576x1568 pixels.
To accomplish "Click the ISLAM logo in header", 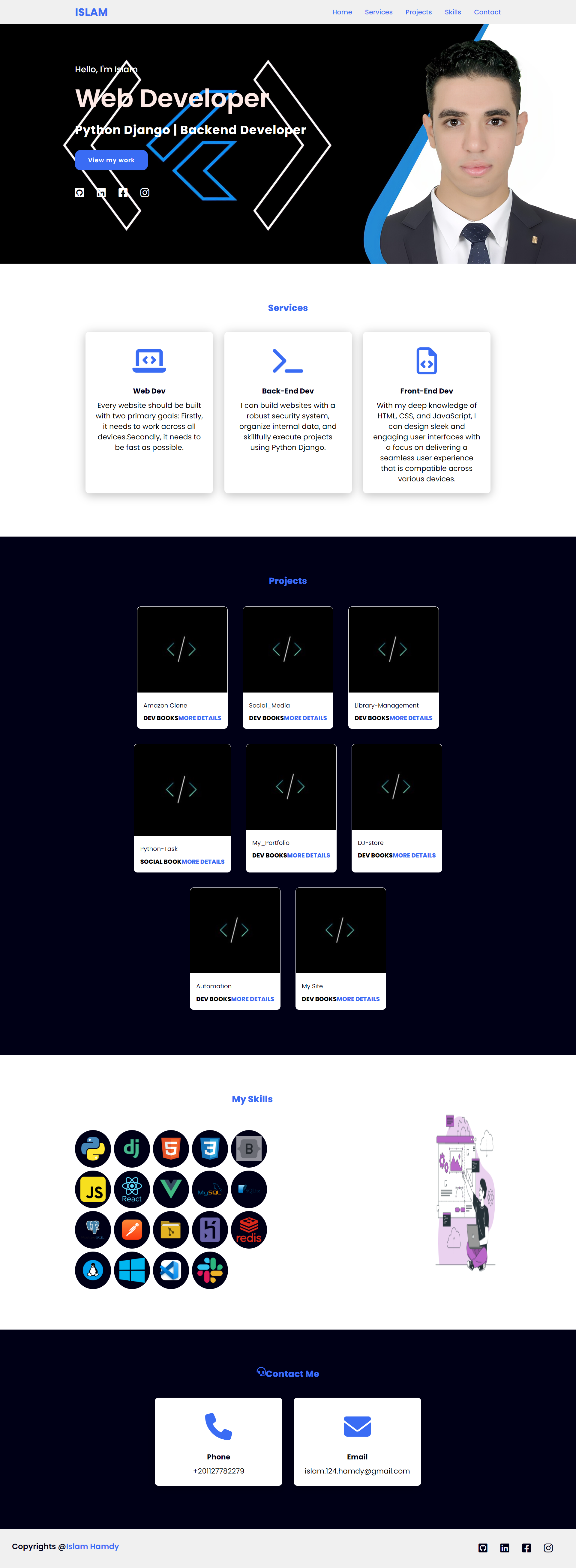I will [x=91, y=12].
